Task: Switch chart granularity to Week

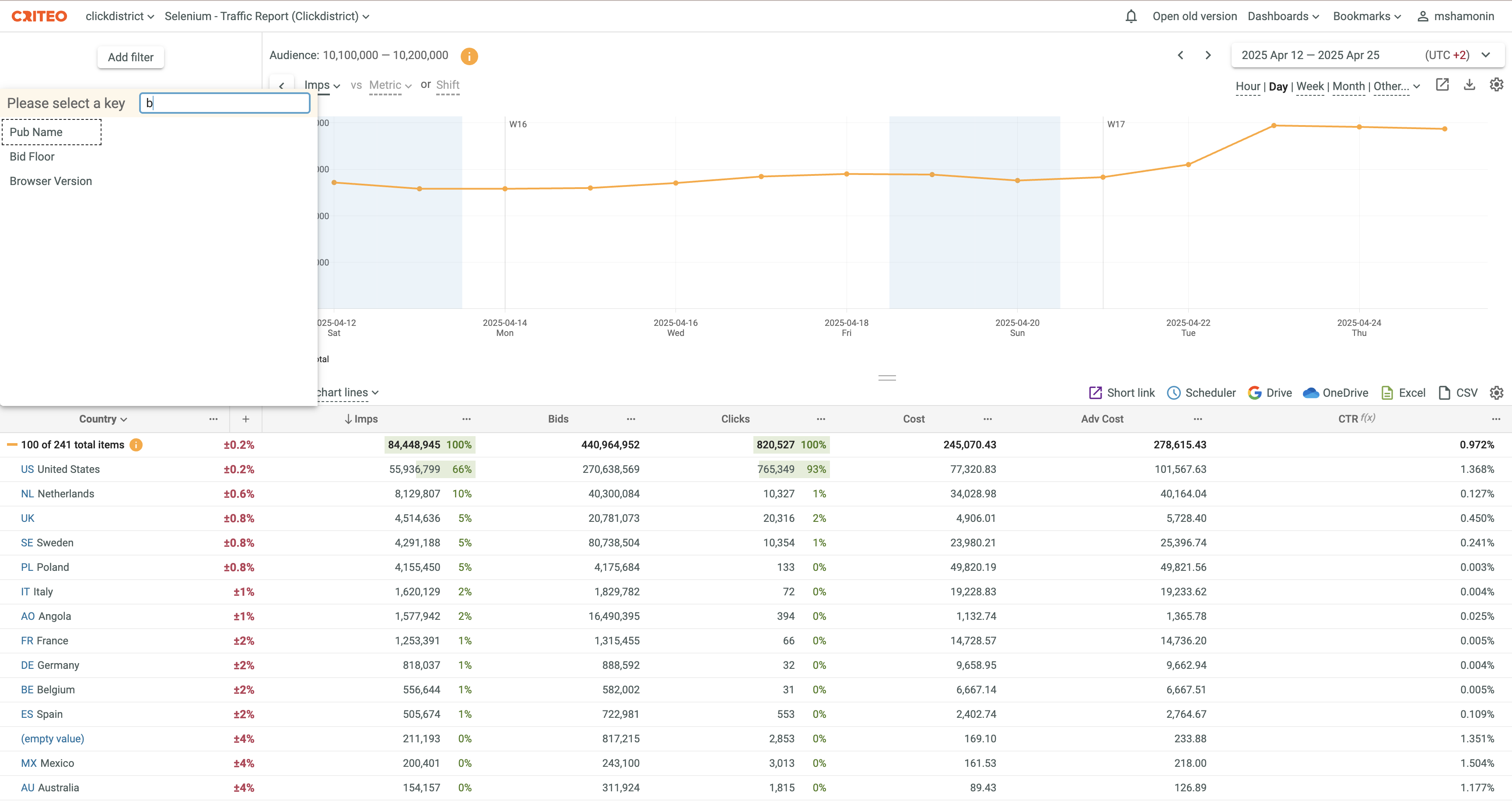Action: (x=1309, y=86)
